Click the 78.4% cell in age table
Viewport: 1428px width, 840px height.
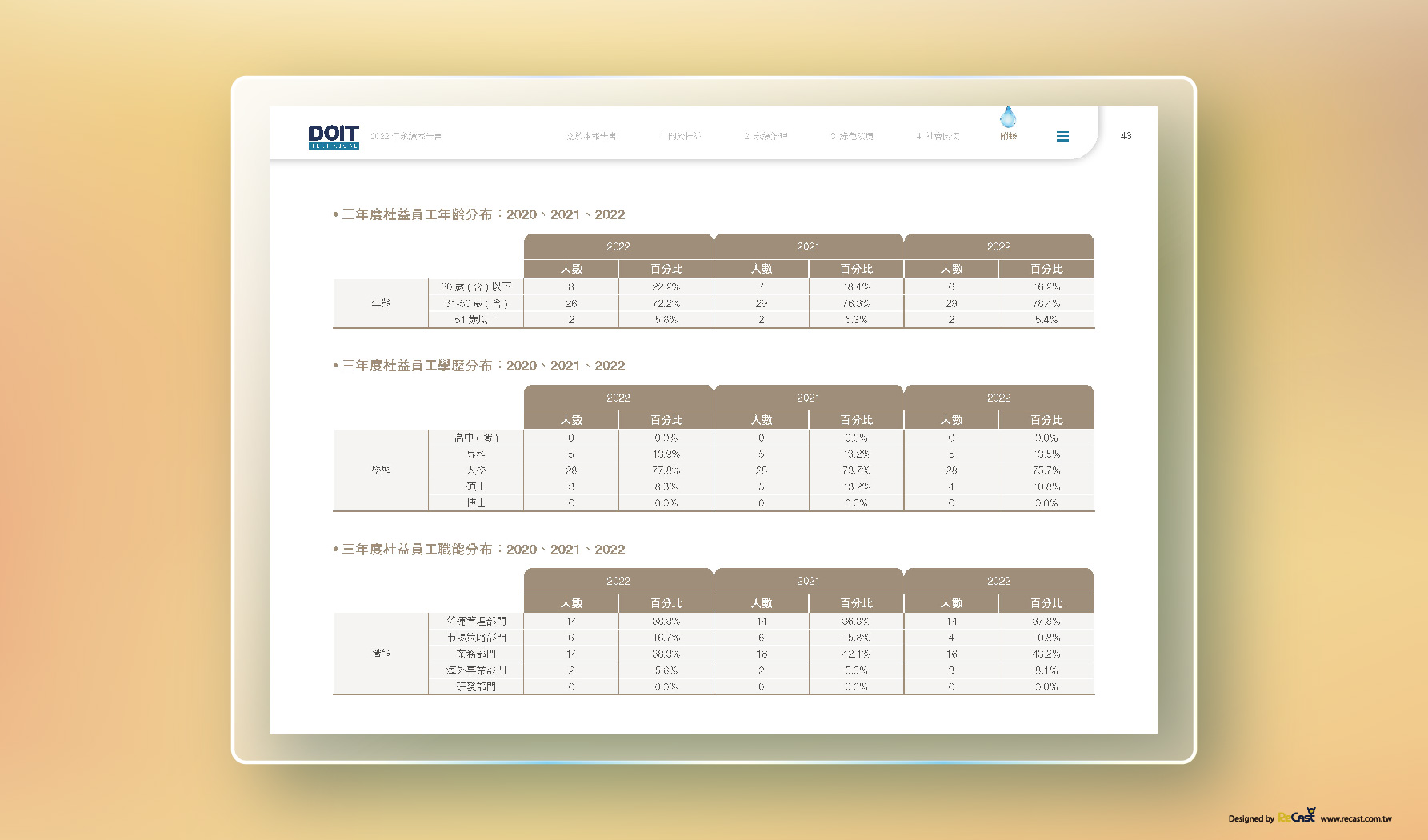pyautogui.click(x=1046, y=303)
